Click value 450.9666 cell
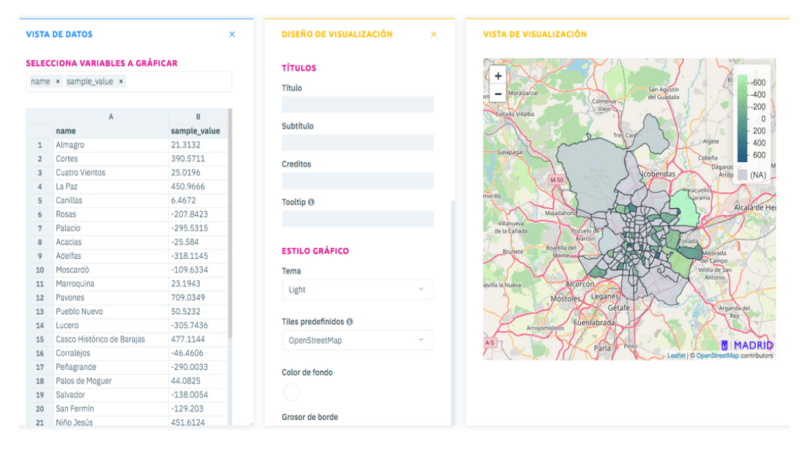This screenshot has height=450, width=800. pyautogui.click(x=198, y=187)
